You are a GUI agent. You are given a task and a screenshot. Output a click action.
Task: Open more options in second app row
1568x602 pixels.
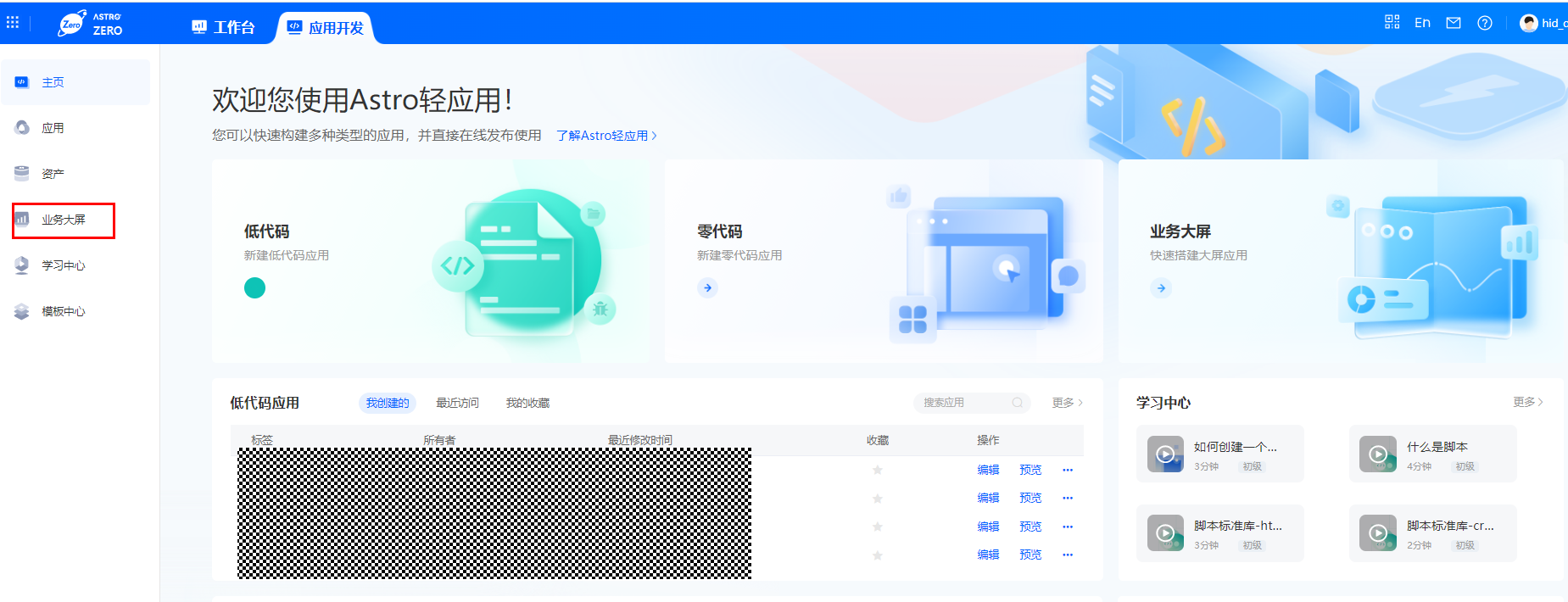point(1068,498)
